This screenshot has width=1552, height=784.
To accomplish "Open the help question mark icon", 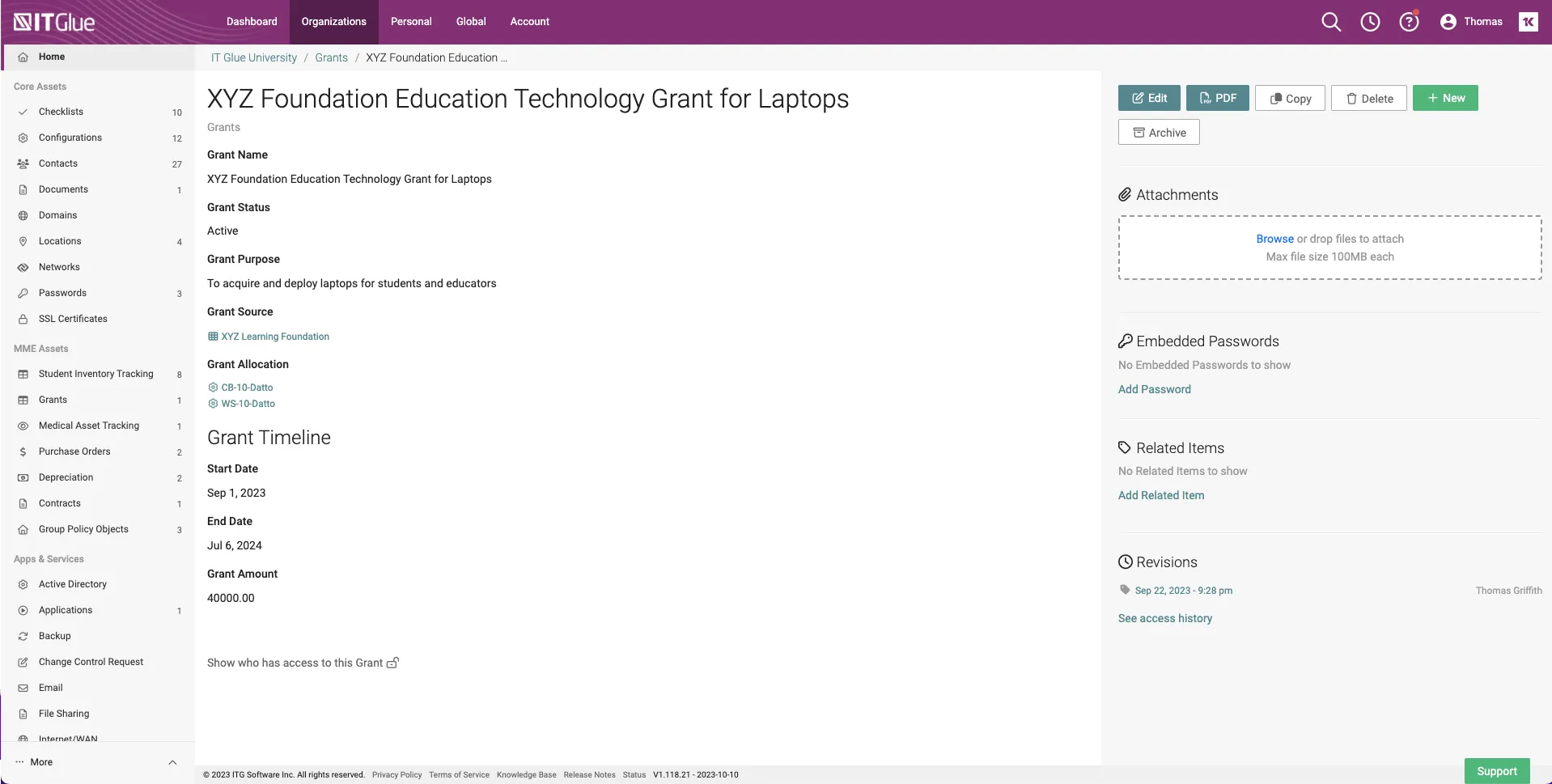I will [1410, 22].
